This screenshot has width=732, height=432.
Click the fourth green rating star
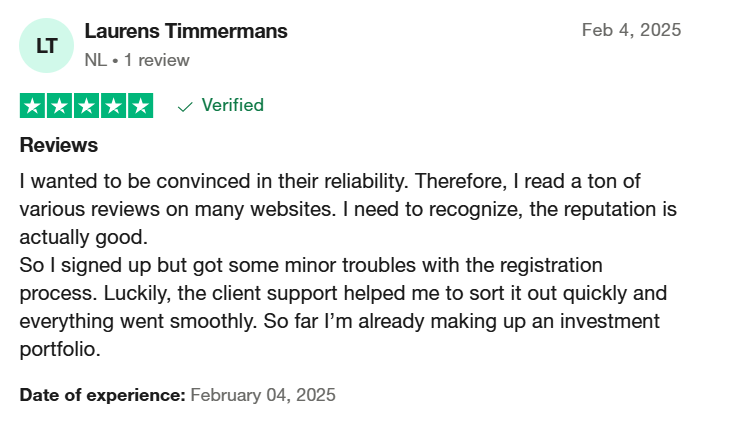coord(113,106)
